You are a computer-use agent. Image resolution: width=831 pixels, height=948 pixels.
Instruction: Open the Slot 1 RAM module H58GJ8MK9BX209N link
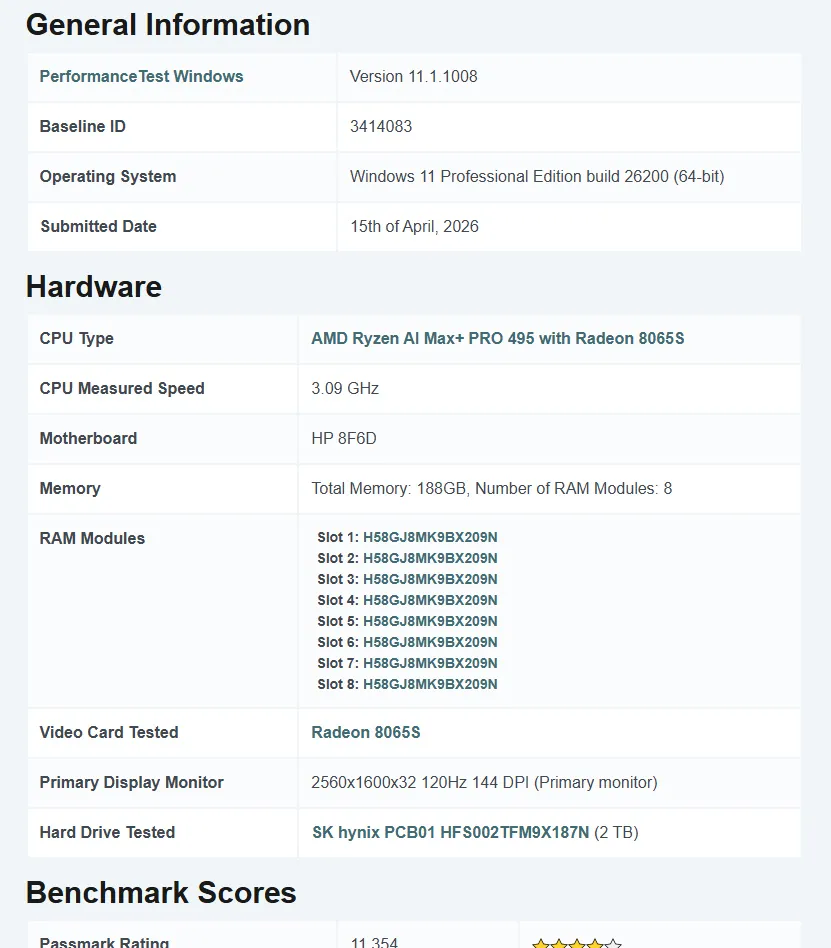(430, 537)
